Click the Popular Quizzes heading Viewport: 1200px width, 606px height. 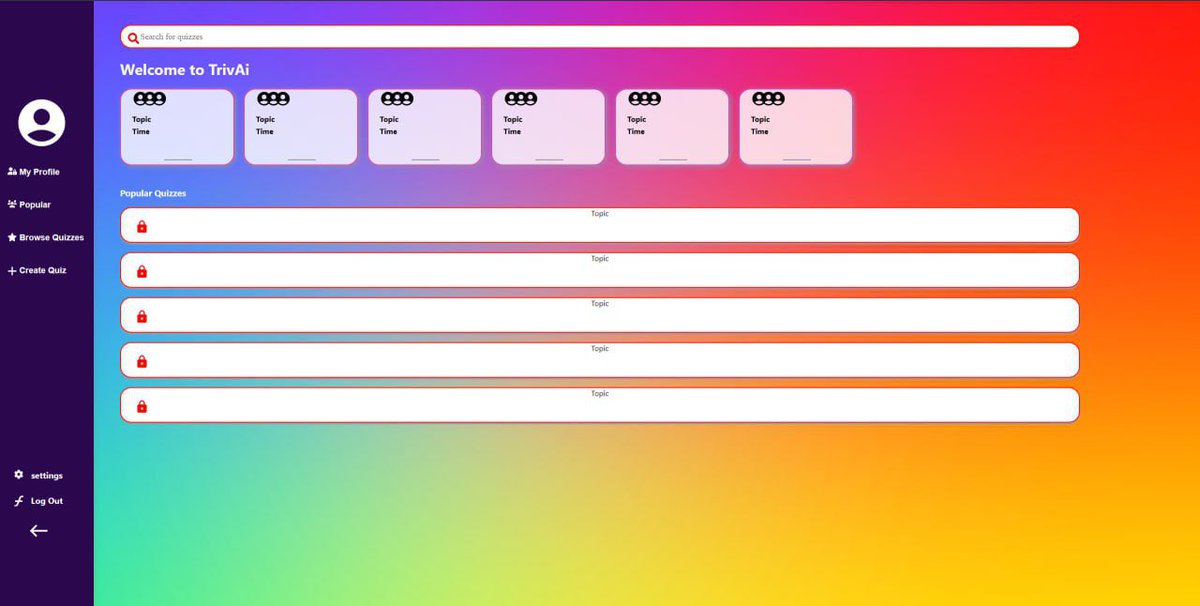click(x=153, y=193)
